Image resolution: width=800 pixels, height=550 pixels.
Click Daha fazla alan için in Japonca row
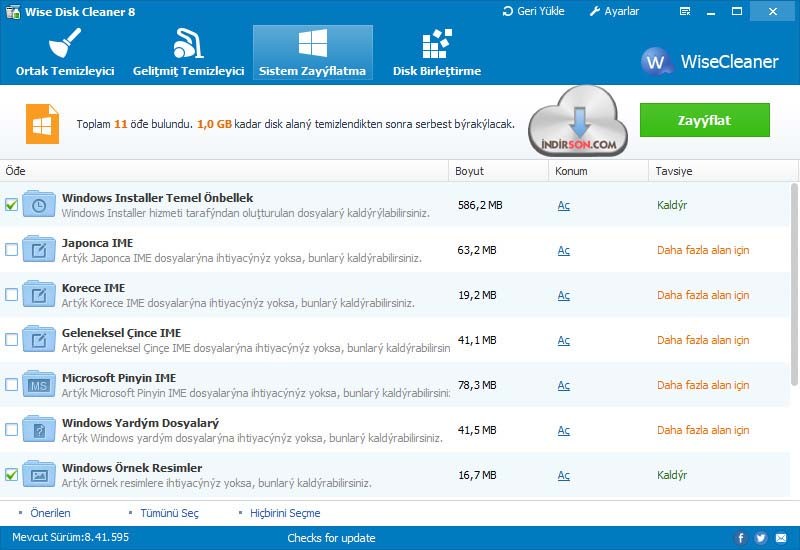[703, 250]
